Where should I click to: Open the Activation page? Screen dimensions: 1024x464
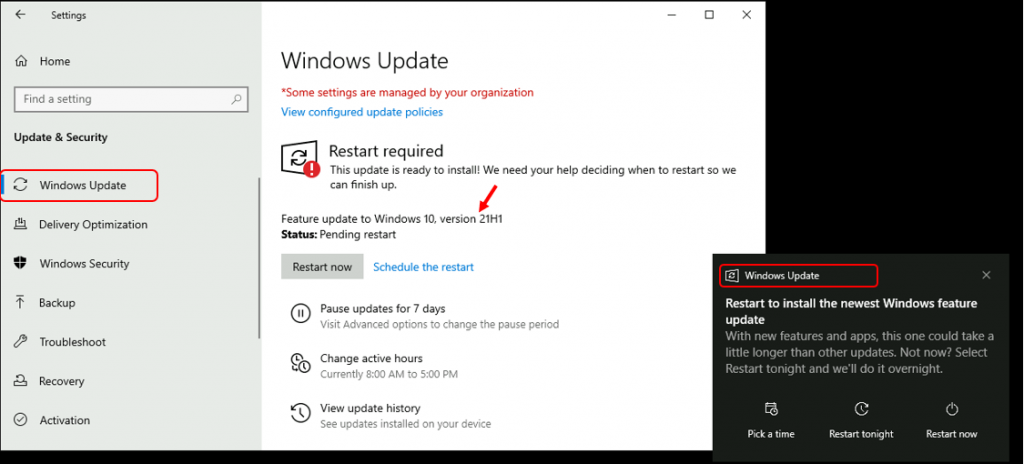tap(65, 420)
